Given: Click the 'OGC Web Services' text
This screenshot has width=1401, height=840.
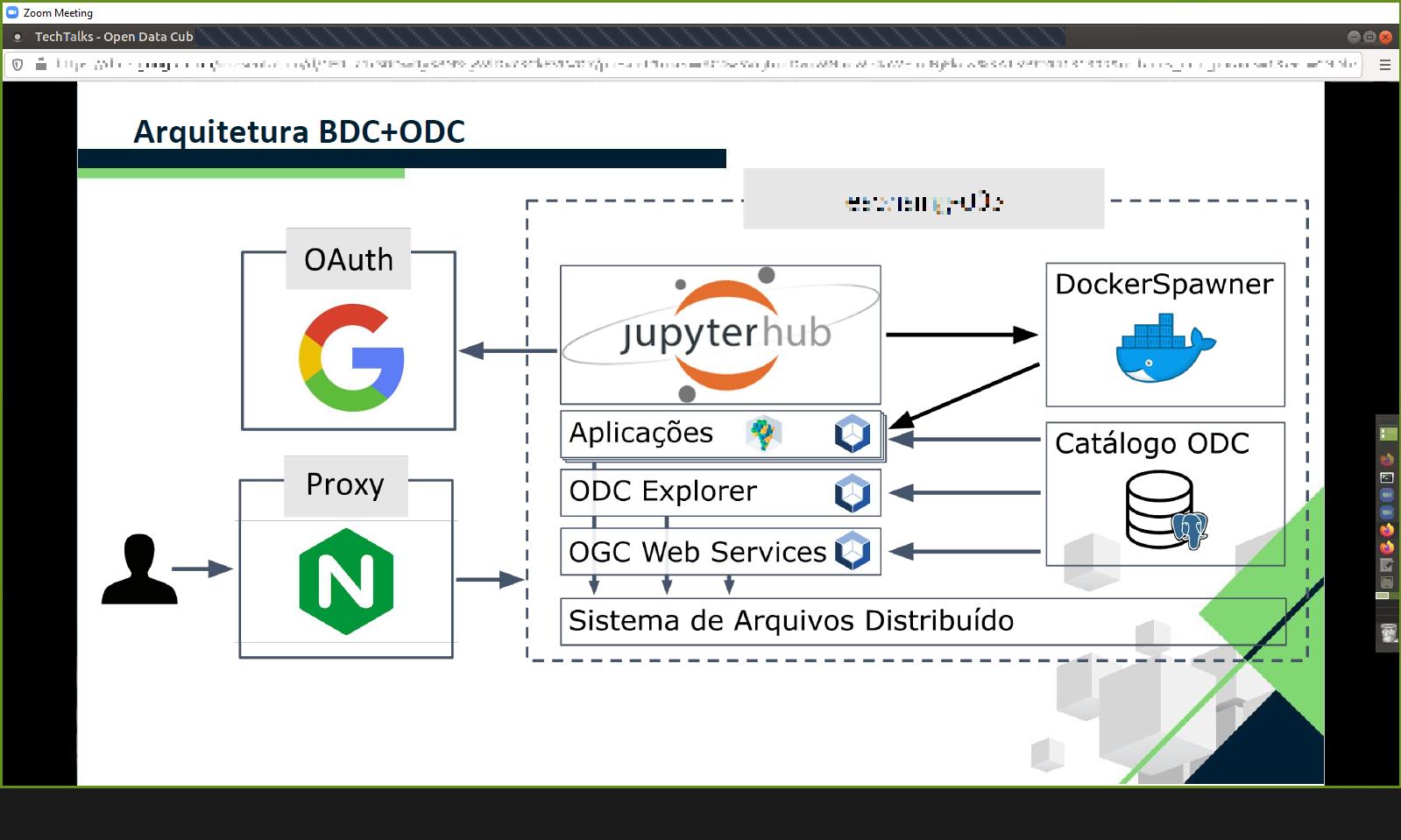Looking at the screenshot, I should point(697,552).
